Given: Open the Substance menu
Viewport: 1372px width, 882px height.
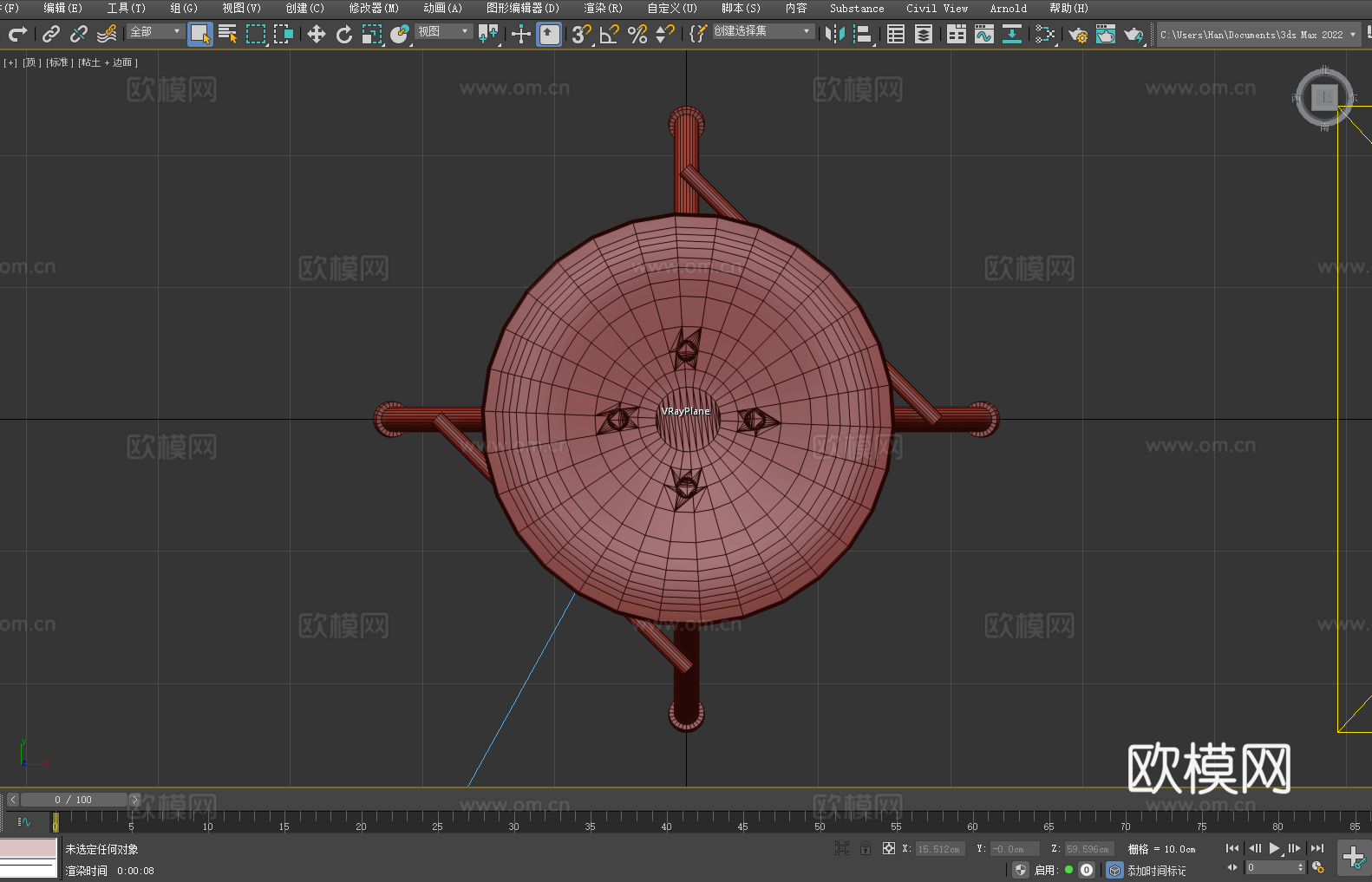Looking at the screenshot, I should click(857, 8).
